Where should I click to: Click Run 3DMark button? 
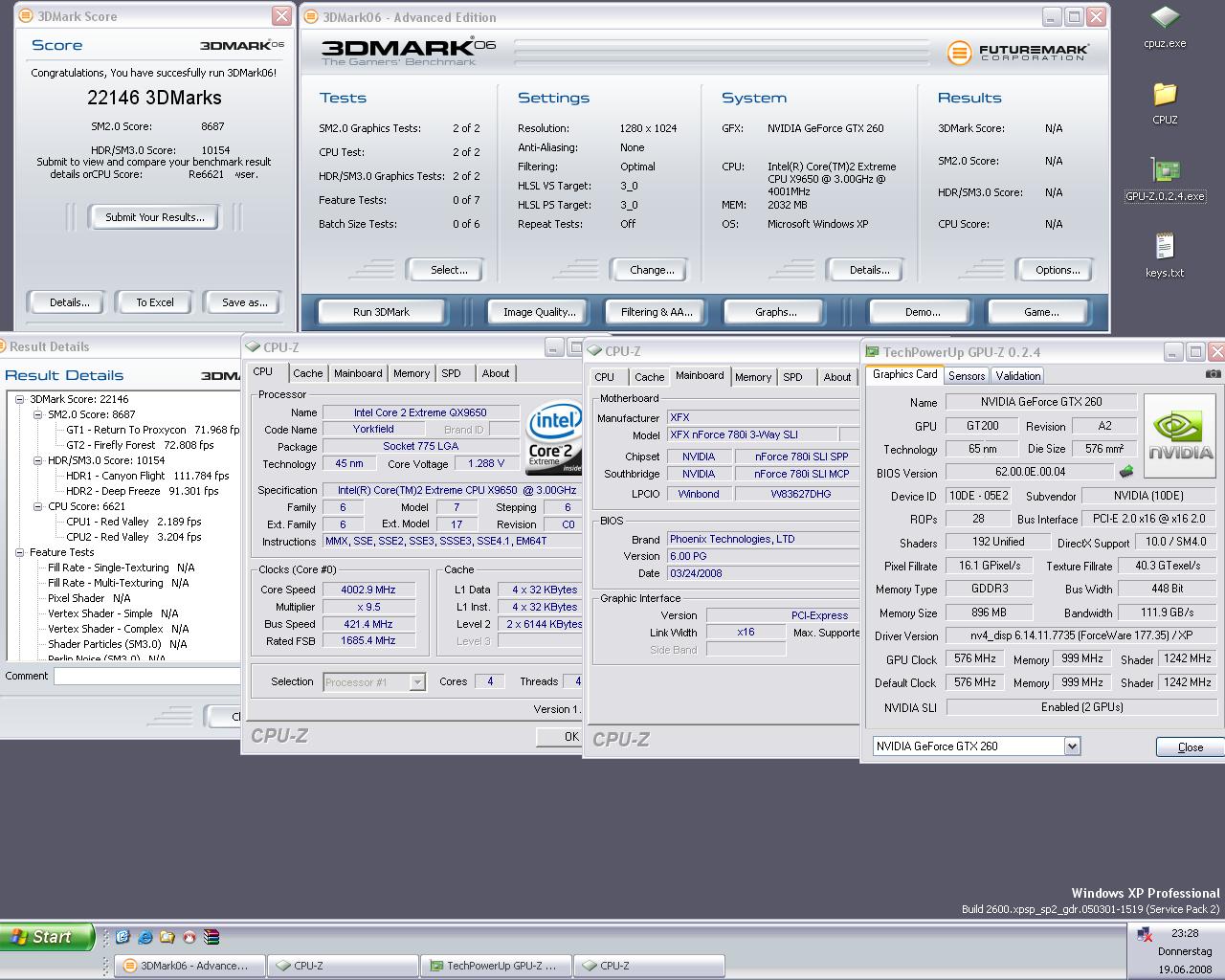(x=381, y=312)
